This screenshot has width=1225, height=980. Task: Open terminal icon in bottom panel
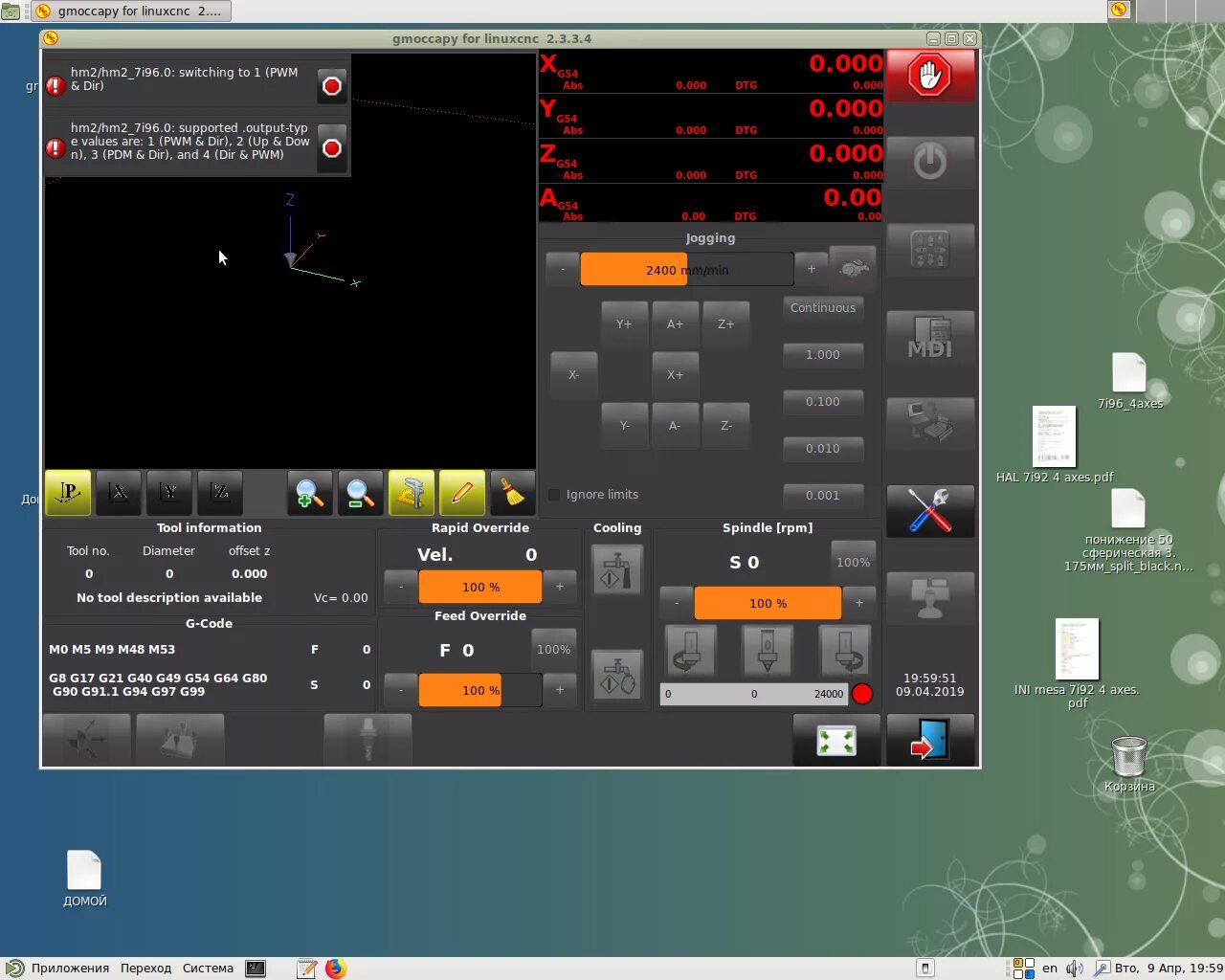click(x=256, y=969)
